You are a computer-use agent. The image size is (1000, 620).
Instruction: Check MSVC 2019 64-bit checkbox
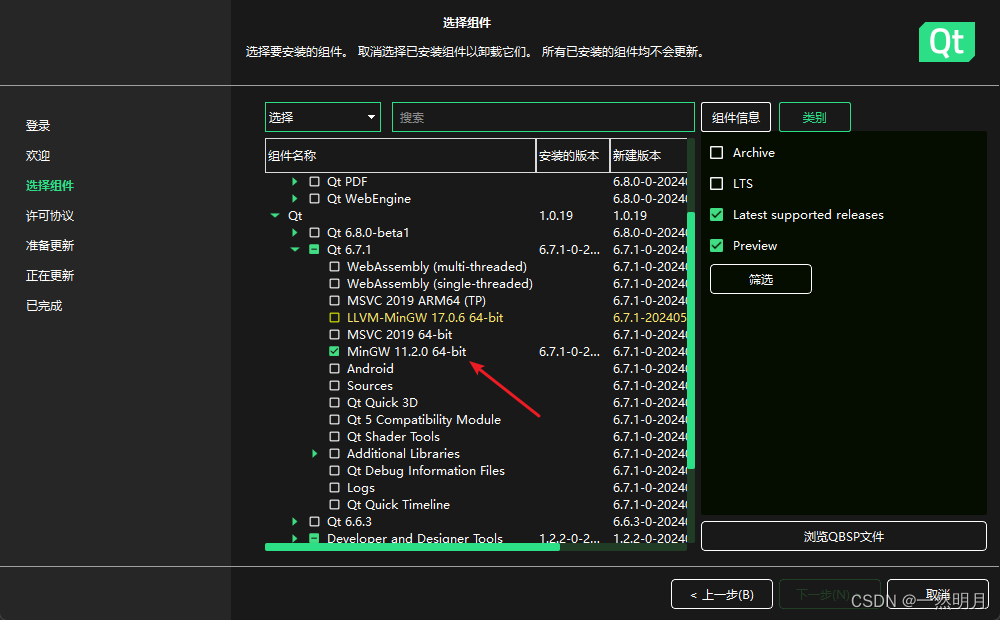(x=334, y=335)
